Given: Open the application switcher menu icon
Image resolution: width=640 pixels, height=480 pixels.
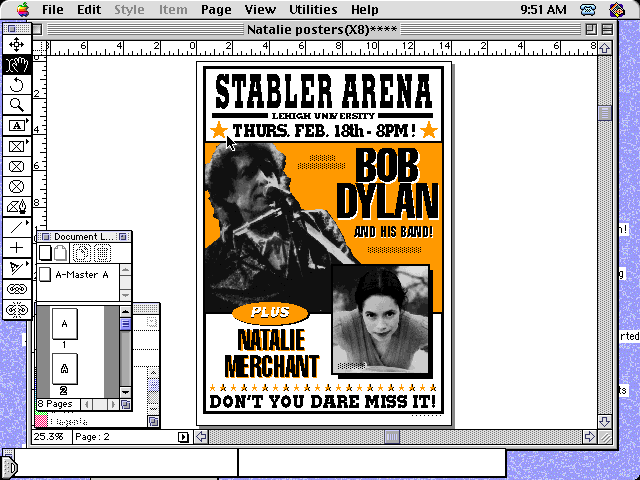Looking at the screenshot, I should 618,10.
